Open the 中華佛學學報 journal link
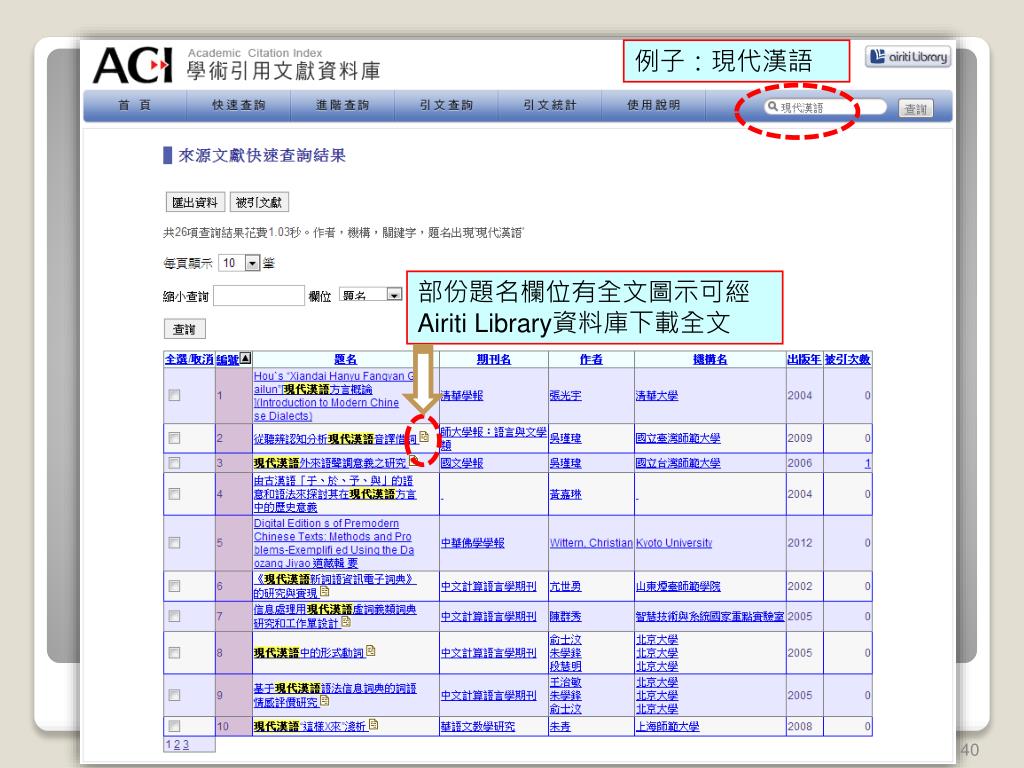 pyautogui.click(x=472, y=543)
